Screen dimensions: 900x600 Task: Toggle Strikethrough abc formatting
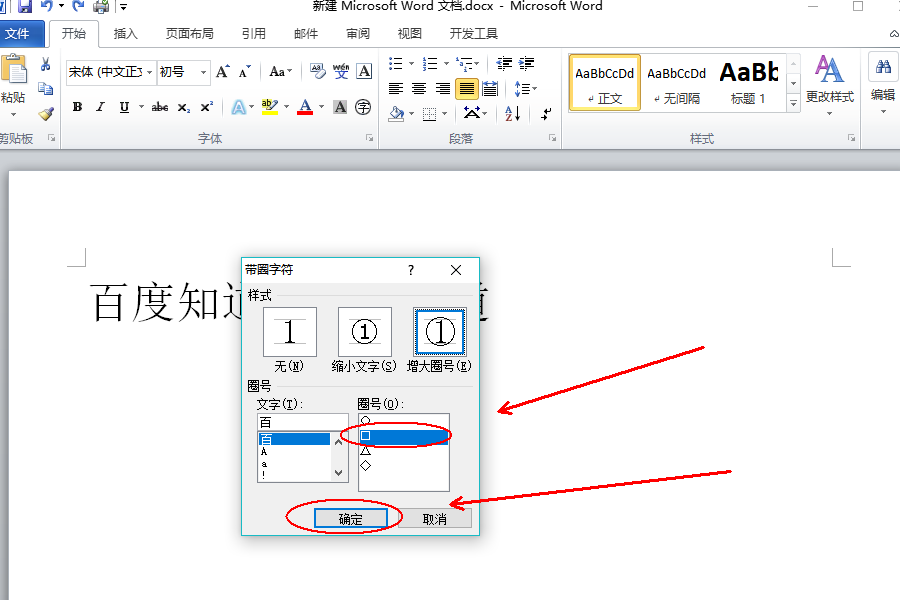(x=160, y=107)
